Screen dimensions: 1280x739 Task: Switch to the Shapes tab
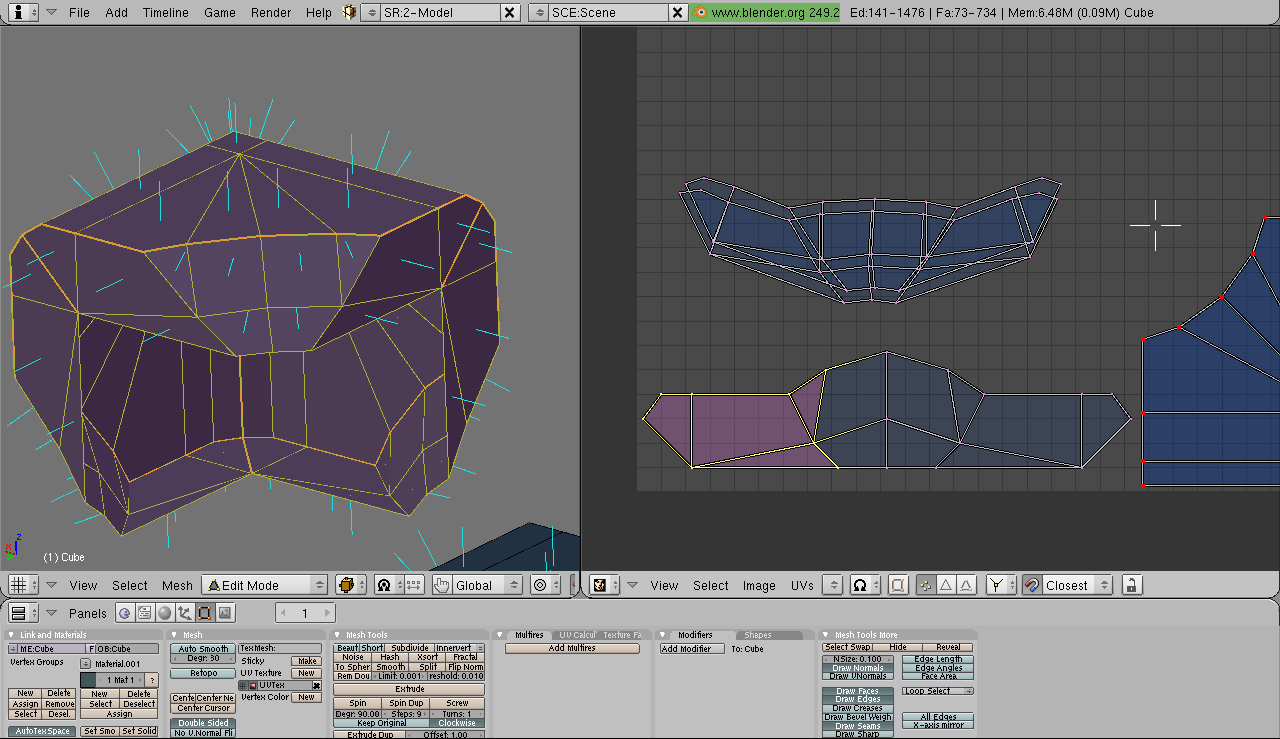(x=758, y=635)
